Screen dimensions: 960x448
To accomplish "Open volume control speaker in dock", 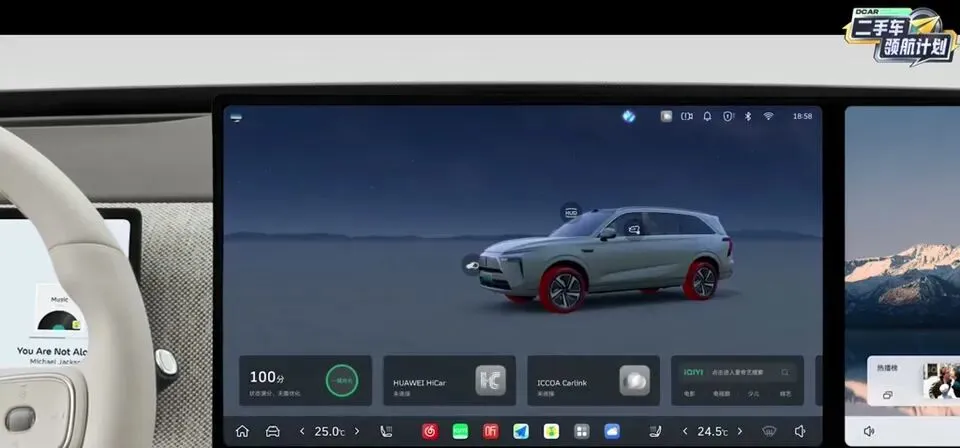I will pos(800,431).
